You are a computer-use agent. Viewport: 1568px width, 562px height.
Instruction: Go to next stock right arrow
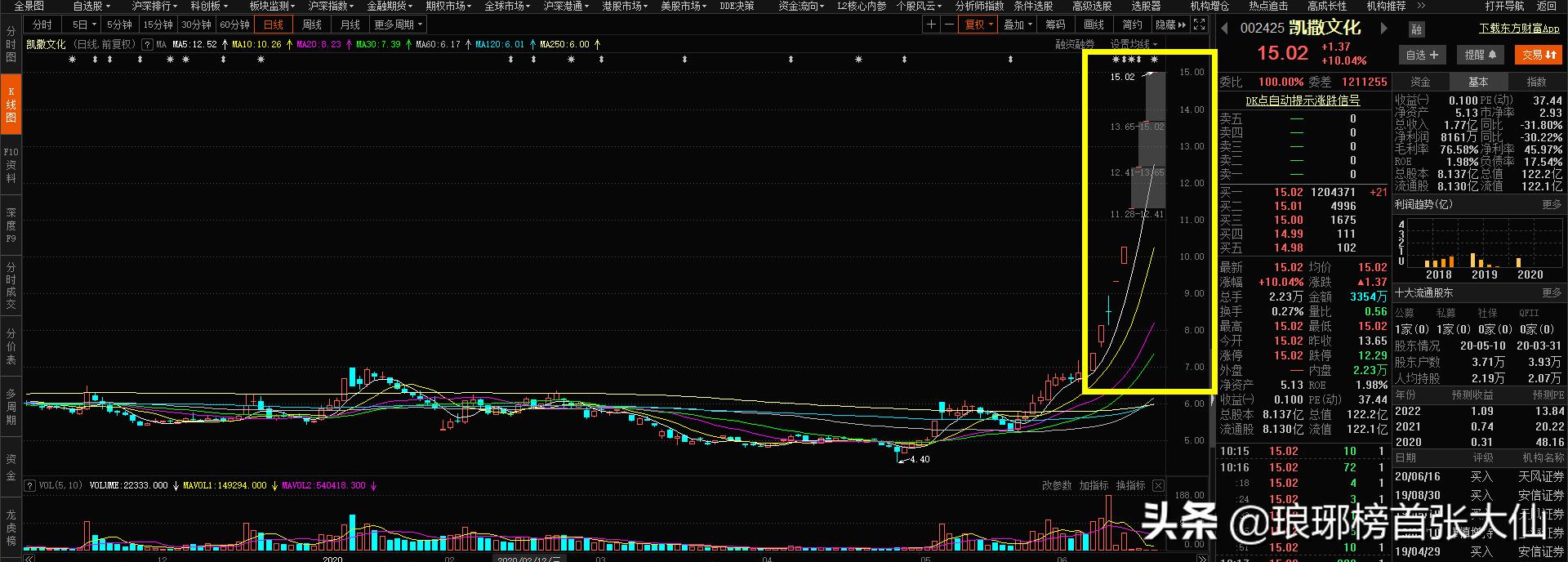tap(1384, 29)
